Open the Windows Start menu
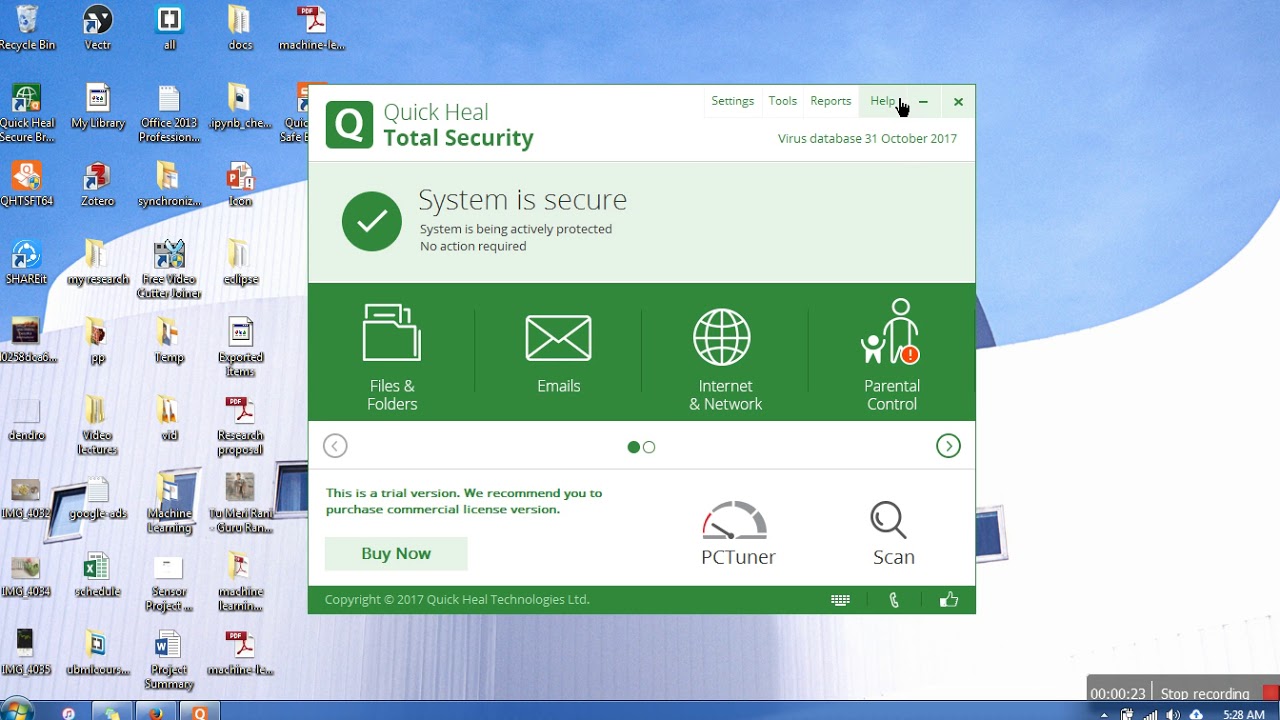This screenshot has width=1280, height=720. [x=17, y=711]
